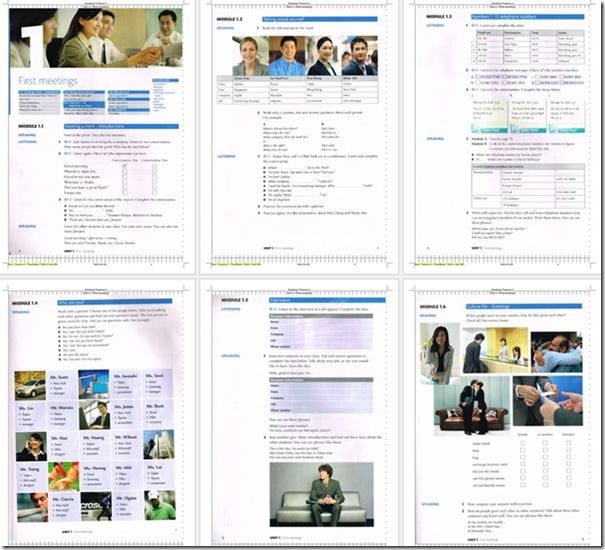Select the 'Ms. Han' card

pos(63,447)
